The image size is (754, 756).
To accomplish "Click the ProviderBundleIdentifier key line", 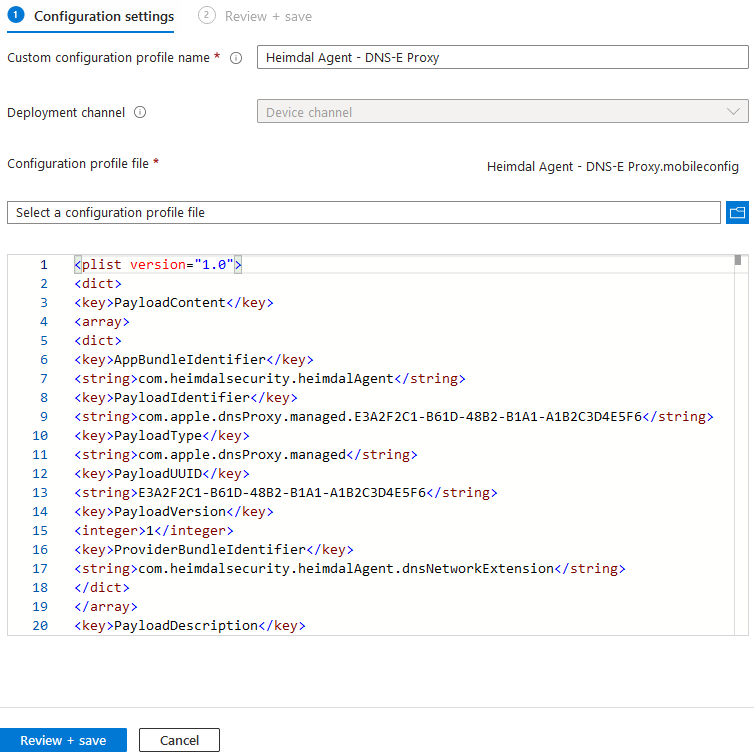I will point(214,550).
